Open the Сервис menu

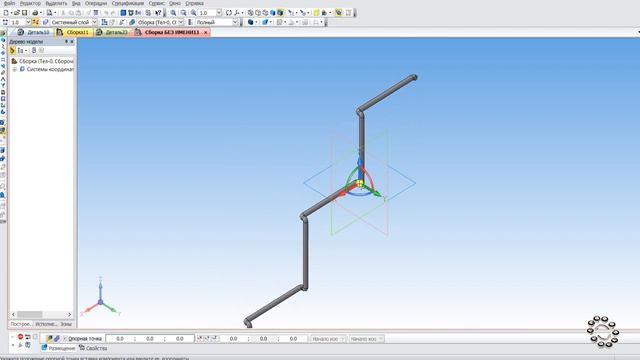tap(157, 3)
